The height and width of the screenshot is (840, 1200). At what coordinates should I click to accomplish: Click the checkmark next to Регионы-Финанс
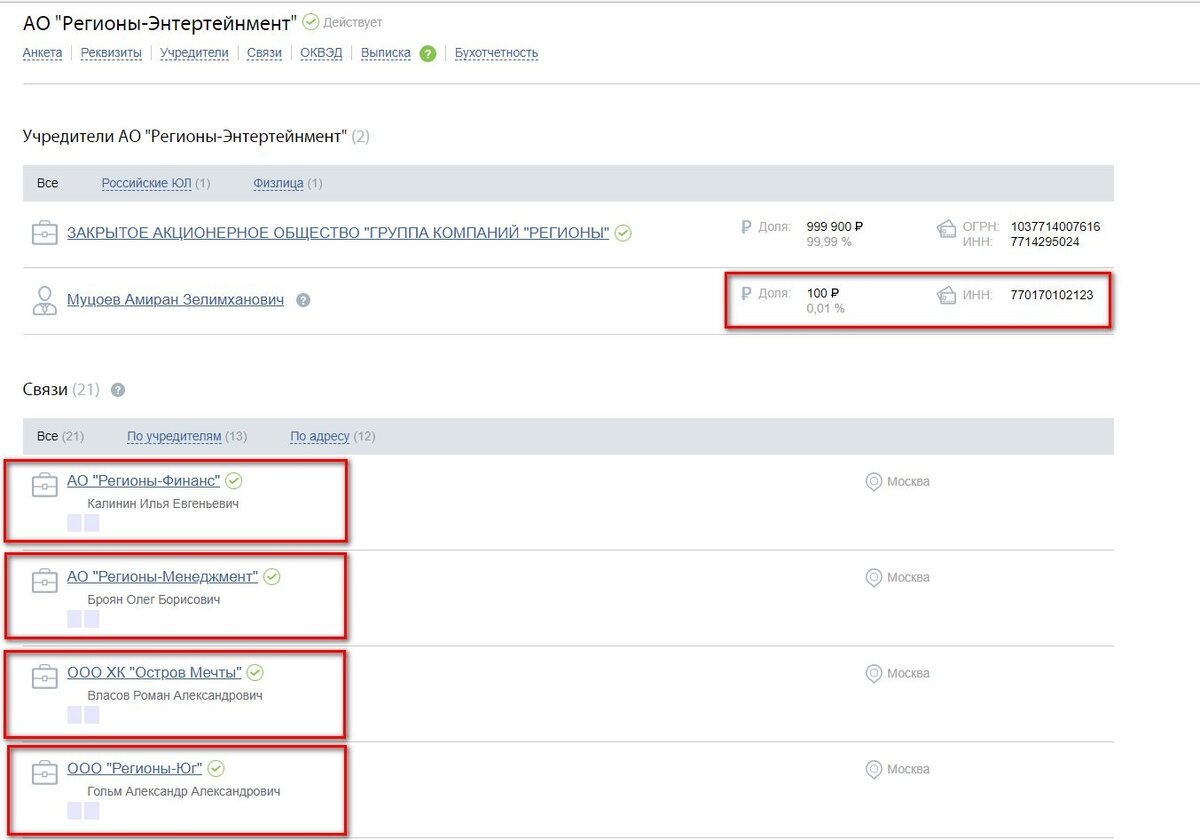coord(234,481)
